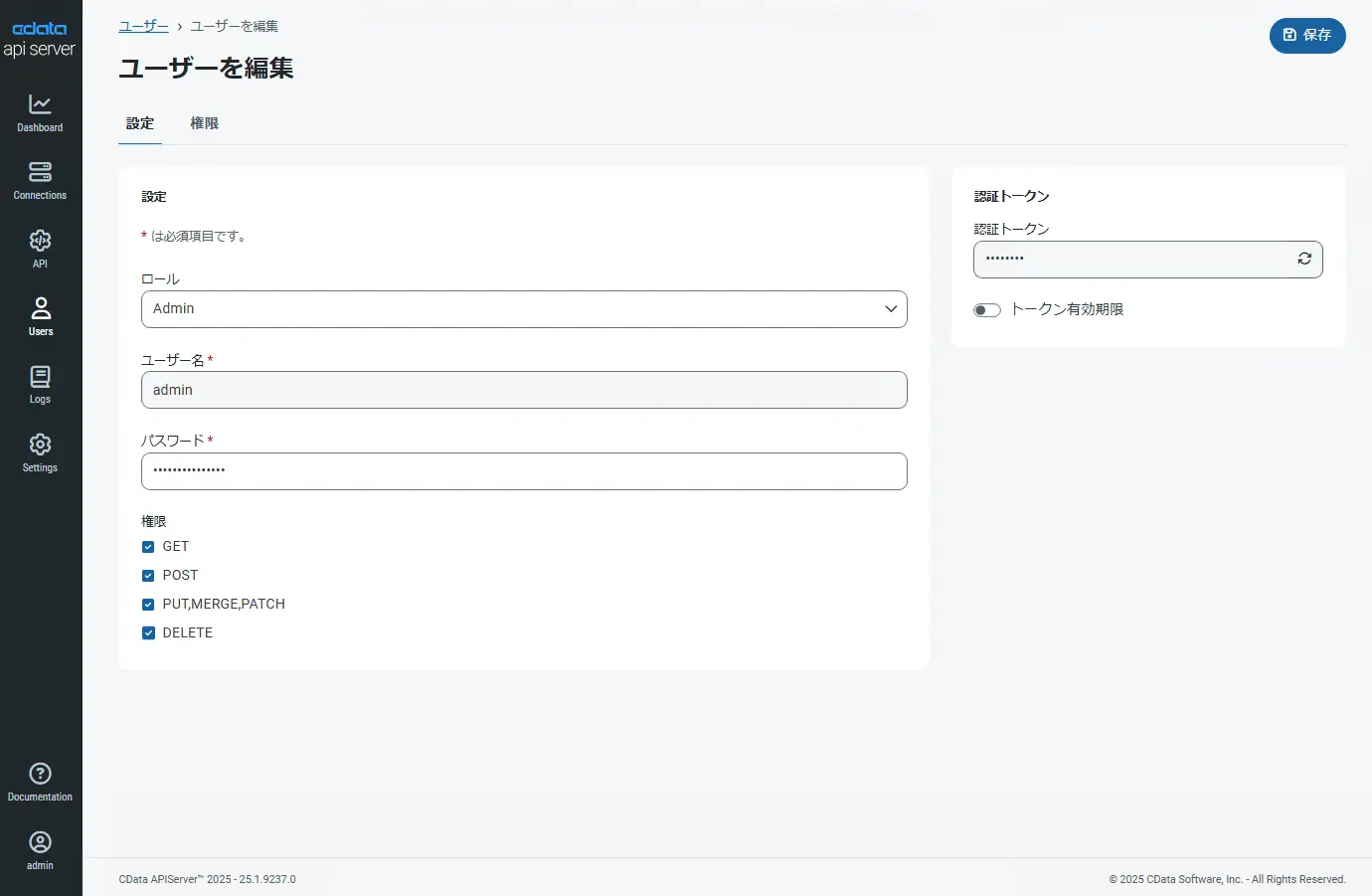This screenshot has height=896, width=1372.
Task: Enable the トークン有効期限 toggle
Action: (x=986, y=309)
